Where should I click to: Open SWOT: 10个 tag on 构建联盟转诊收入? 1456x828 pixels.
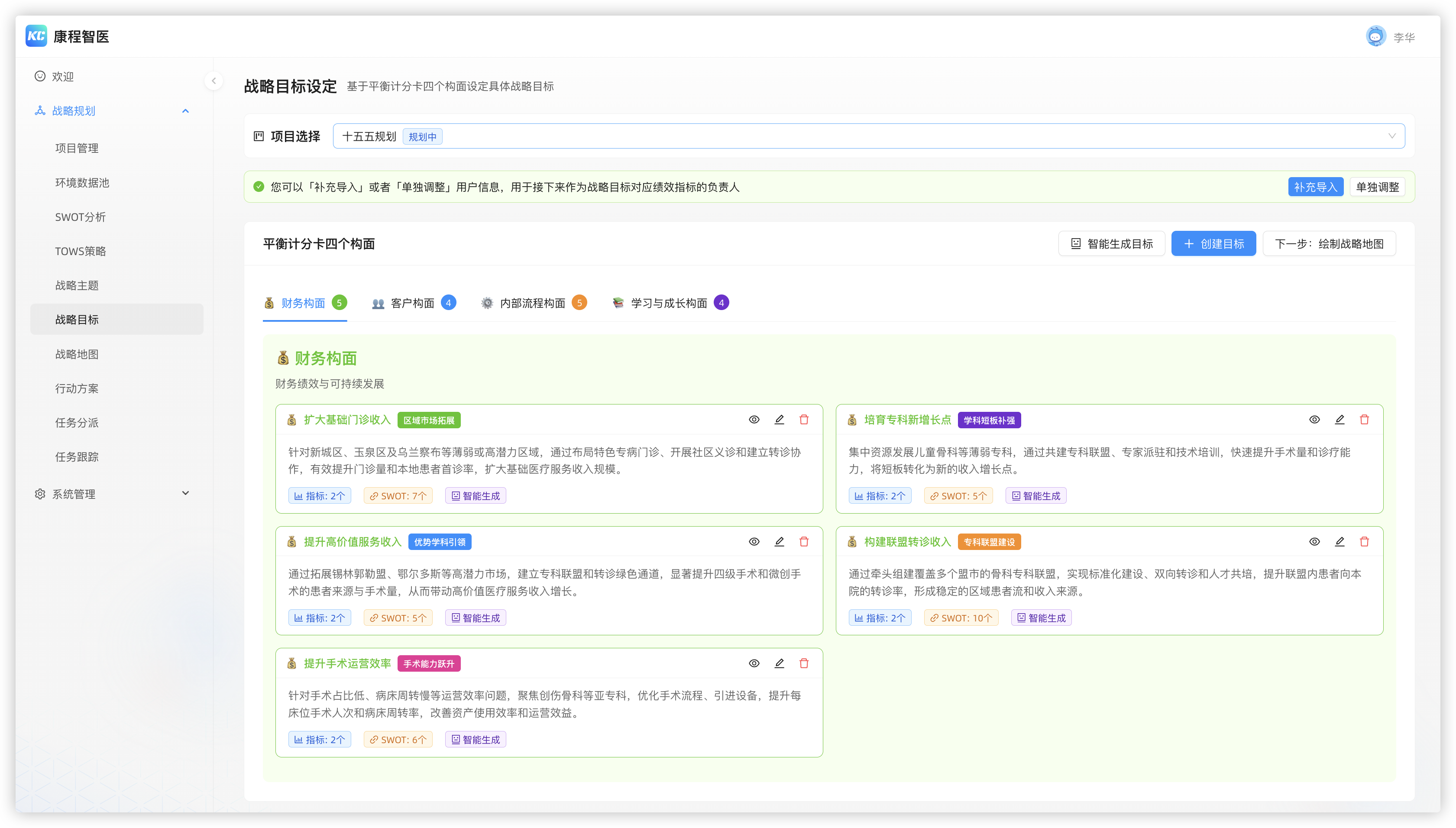click(961, 618)
